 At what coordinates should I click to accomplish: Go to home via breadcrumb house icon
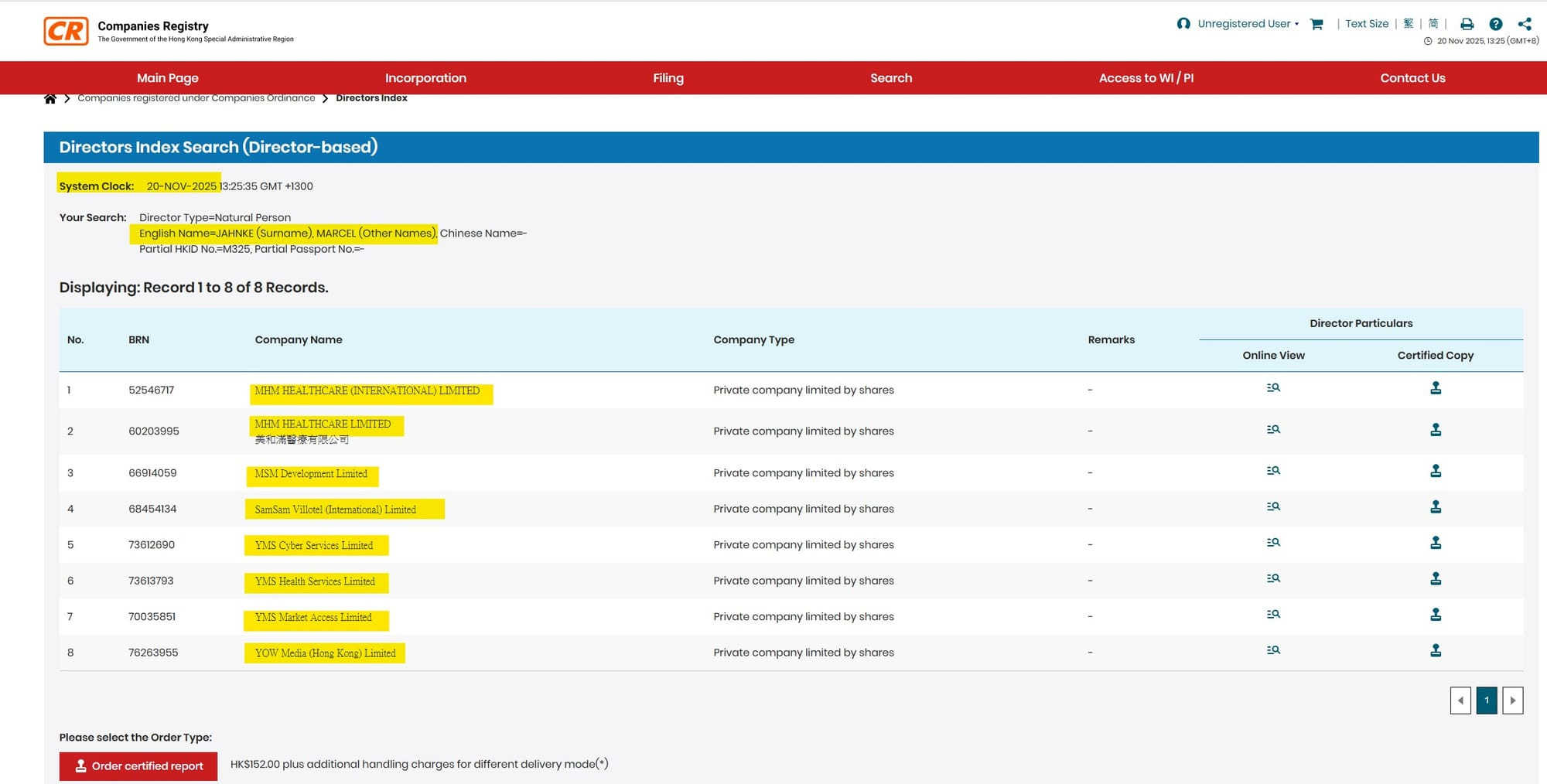coord(50,98)
